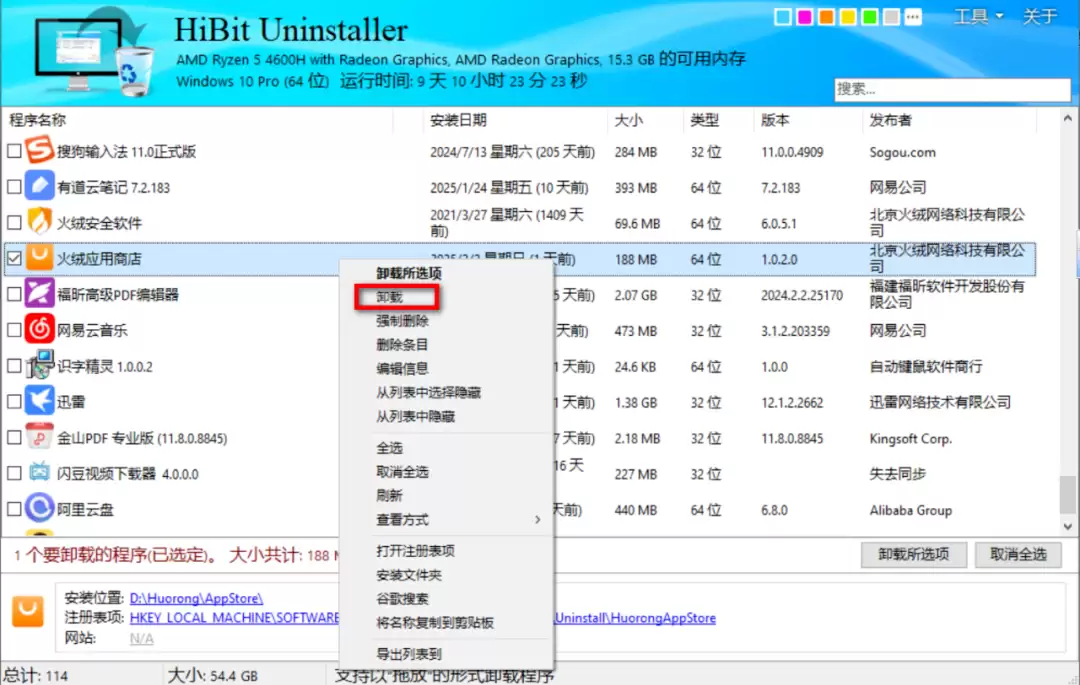The image size is (1080, 685).
Task: Uncheck the 火绒应用商店 checkbox
Action: click(14, 258)
